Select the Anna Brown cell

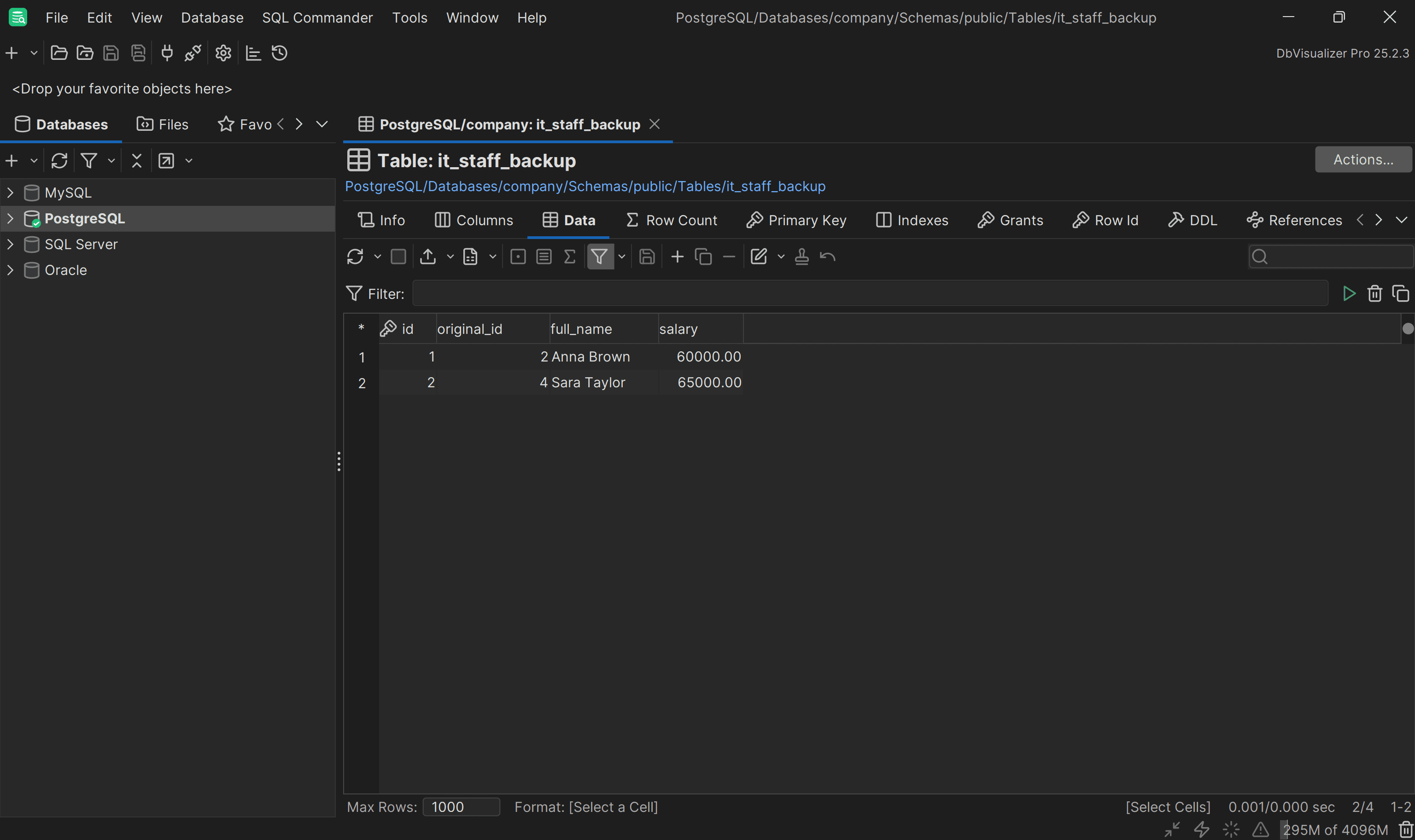(603, 357)
